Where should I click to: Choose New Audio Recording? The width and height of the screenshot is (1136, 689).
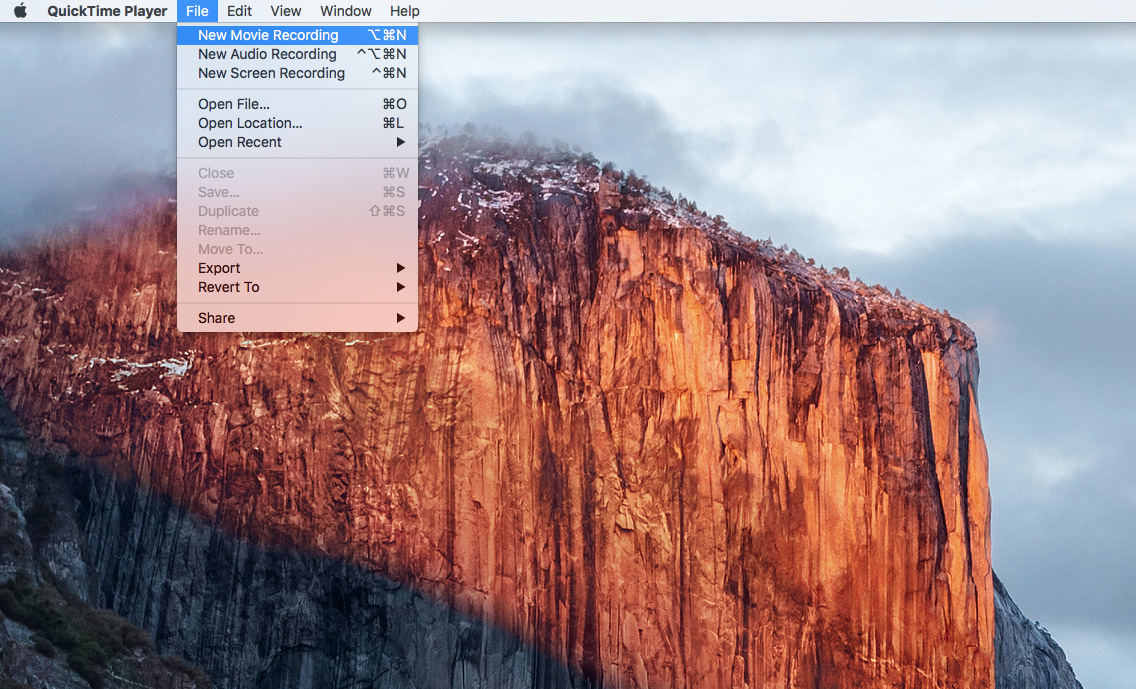pyautogui.click(x=267, y=54)
